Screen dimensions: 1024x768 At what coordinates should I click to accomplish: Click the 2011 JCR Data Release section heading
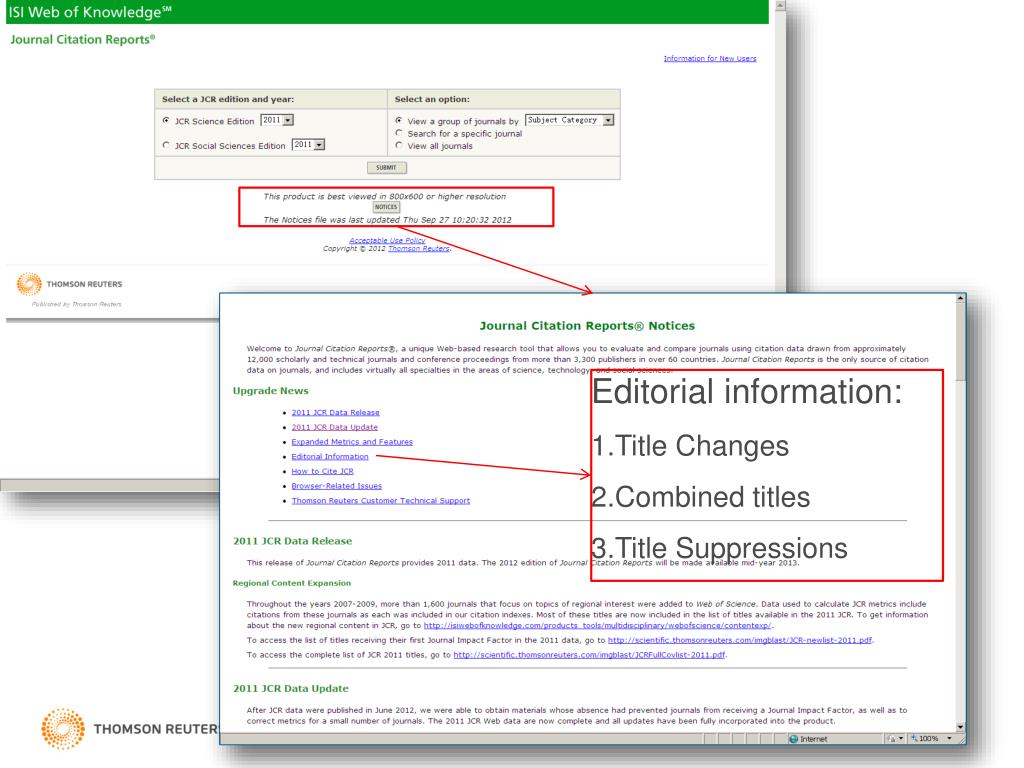(x=293, y=541)
